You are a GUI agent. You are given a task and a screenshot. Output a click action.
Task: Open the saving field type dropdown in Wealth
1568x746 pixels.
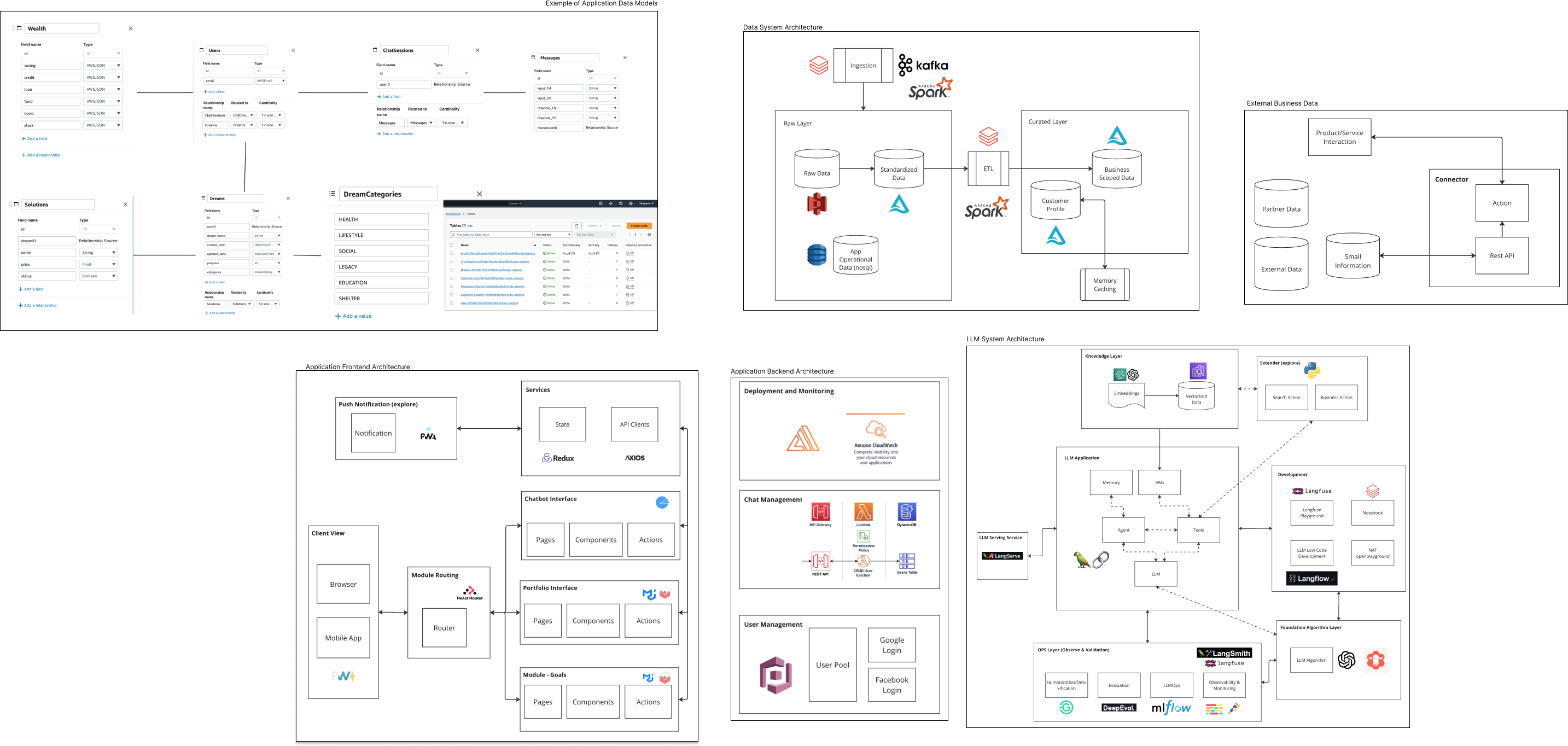103,65
